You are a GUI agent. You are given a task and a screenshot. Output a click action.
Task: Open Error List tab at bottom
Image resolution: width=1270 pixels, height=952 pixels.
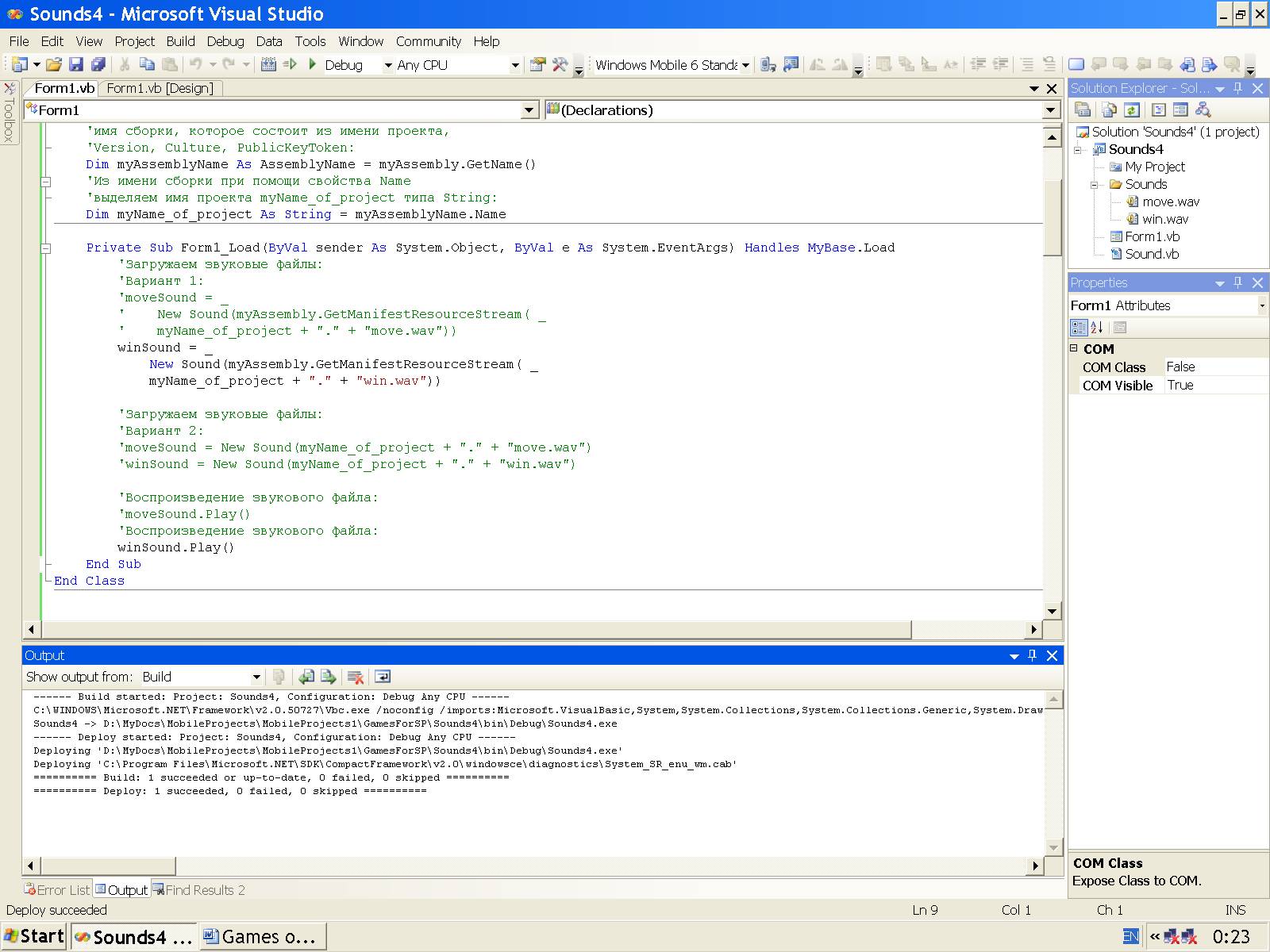57,890
